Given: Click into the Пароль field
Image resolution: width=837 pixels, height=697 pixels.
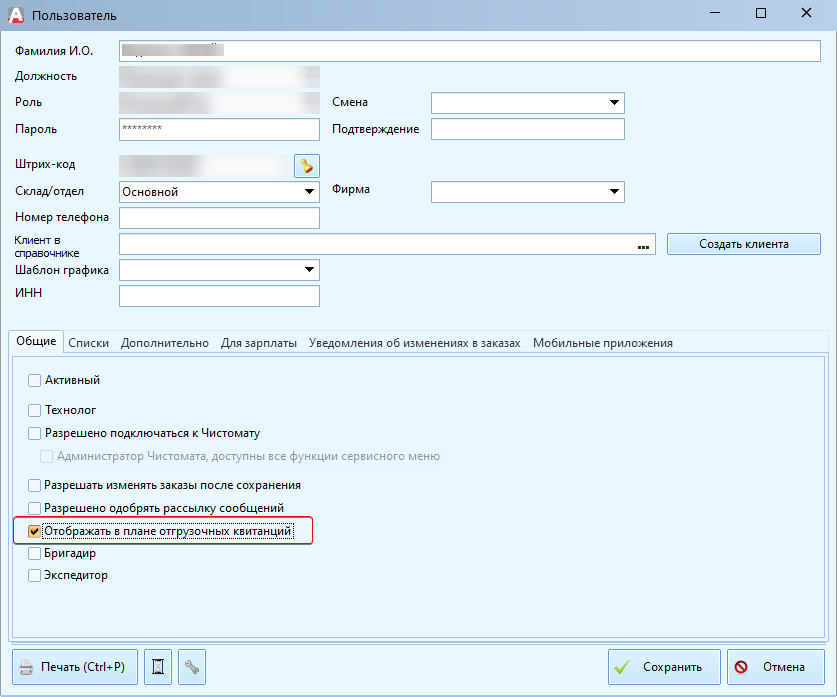Looking at the screenshot, I should point(219,129).
